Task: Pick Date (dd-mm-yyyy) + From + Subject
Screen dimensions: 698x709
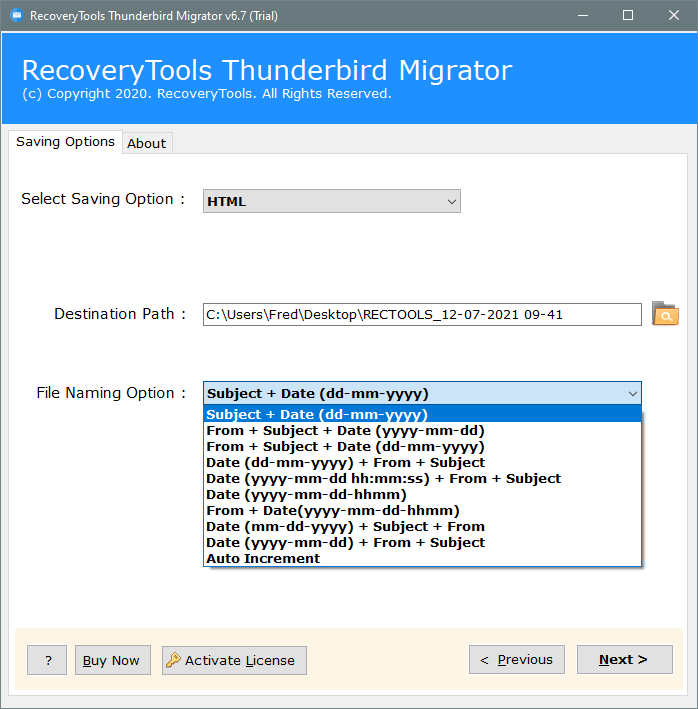Action: click(x=422, y=463)
